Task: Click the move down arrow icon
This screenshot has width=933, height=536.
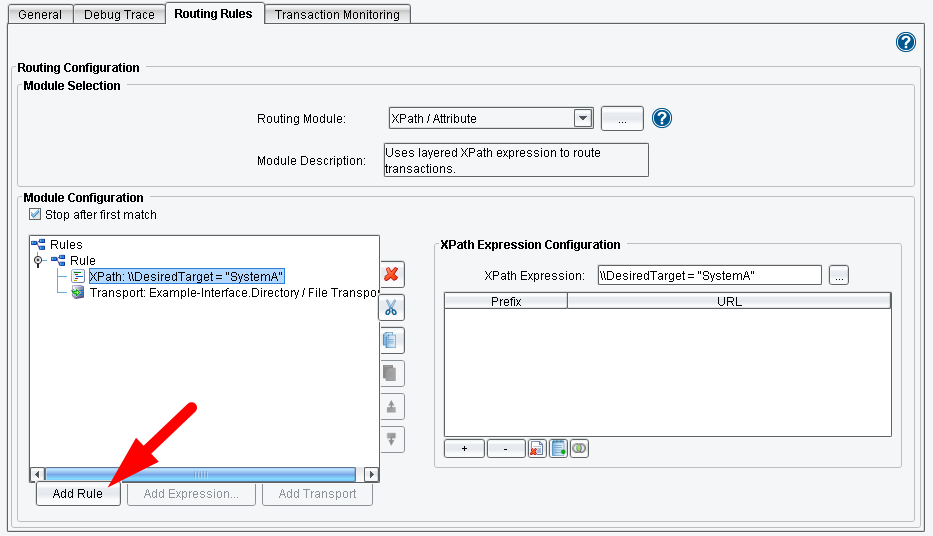Action: click(391, 439)
